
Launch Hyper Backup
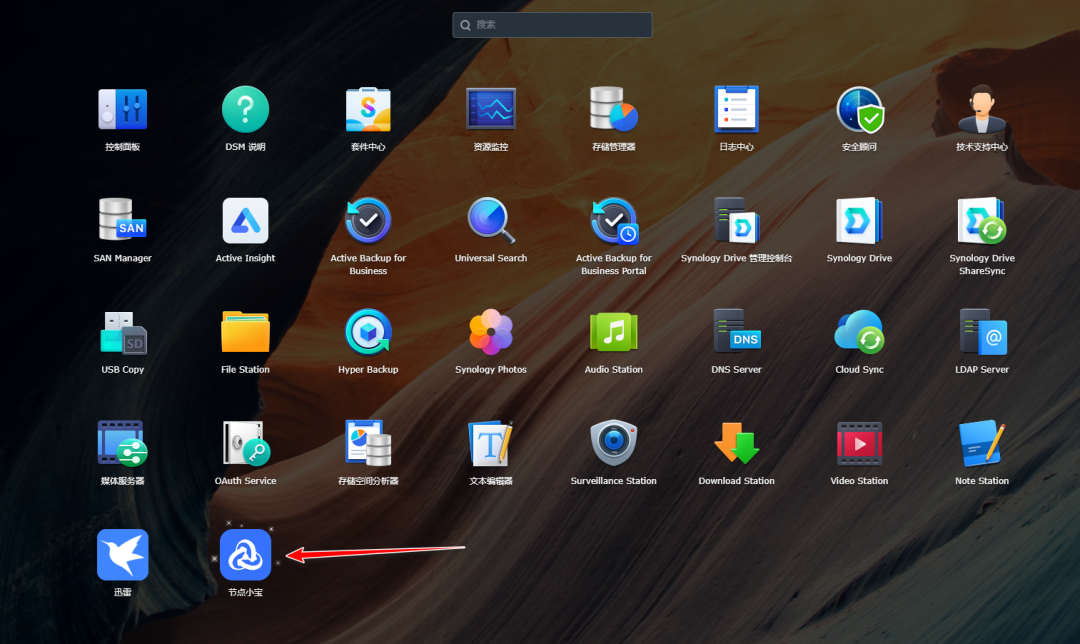coord(368,332)
